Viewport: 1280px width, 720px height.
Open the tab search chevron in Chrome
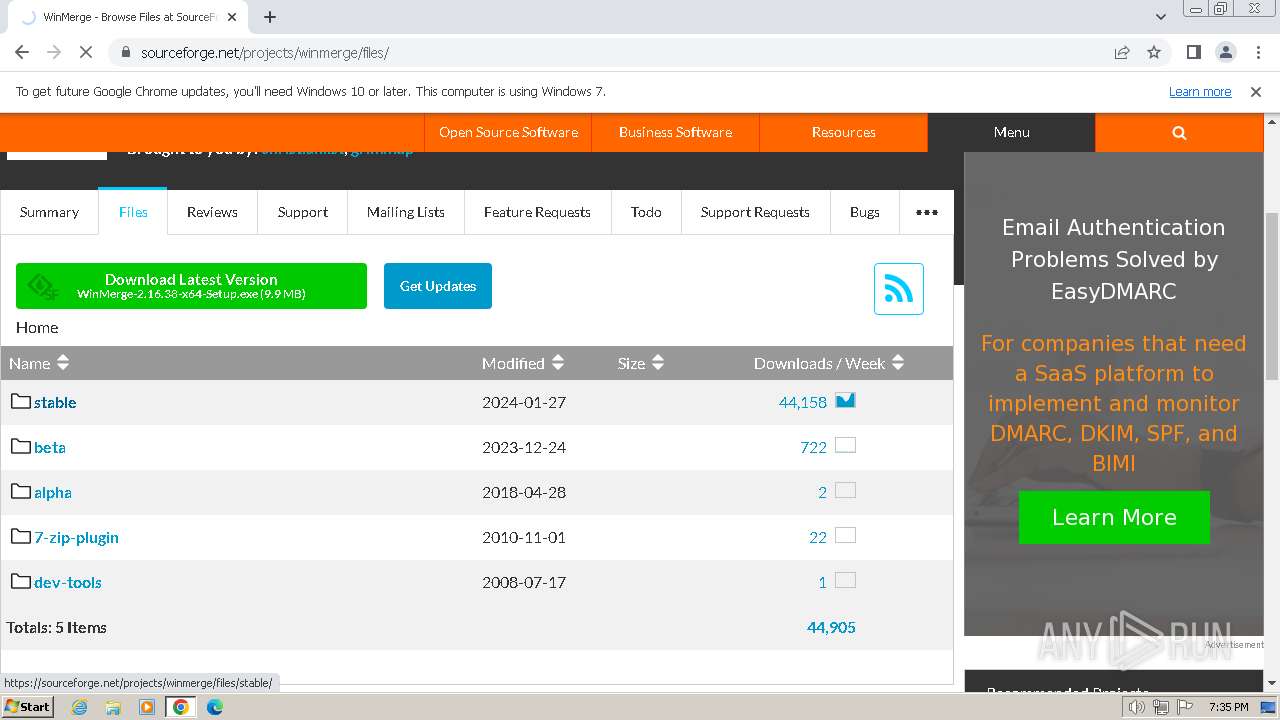1161,17
